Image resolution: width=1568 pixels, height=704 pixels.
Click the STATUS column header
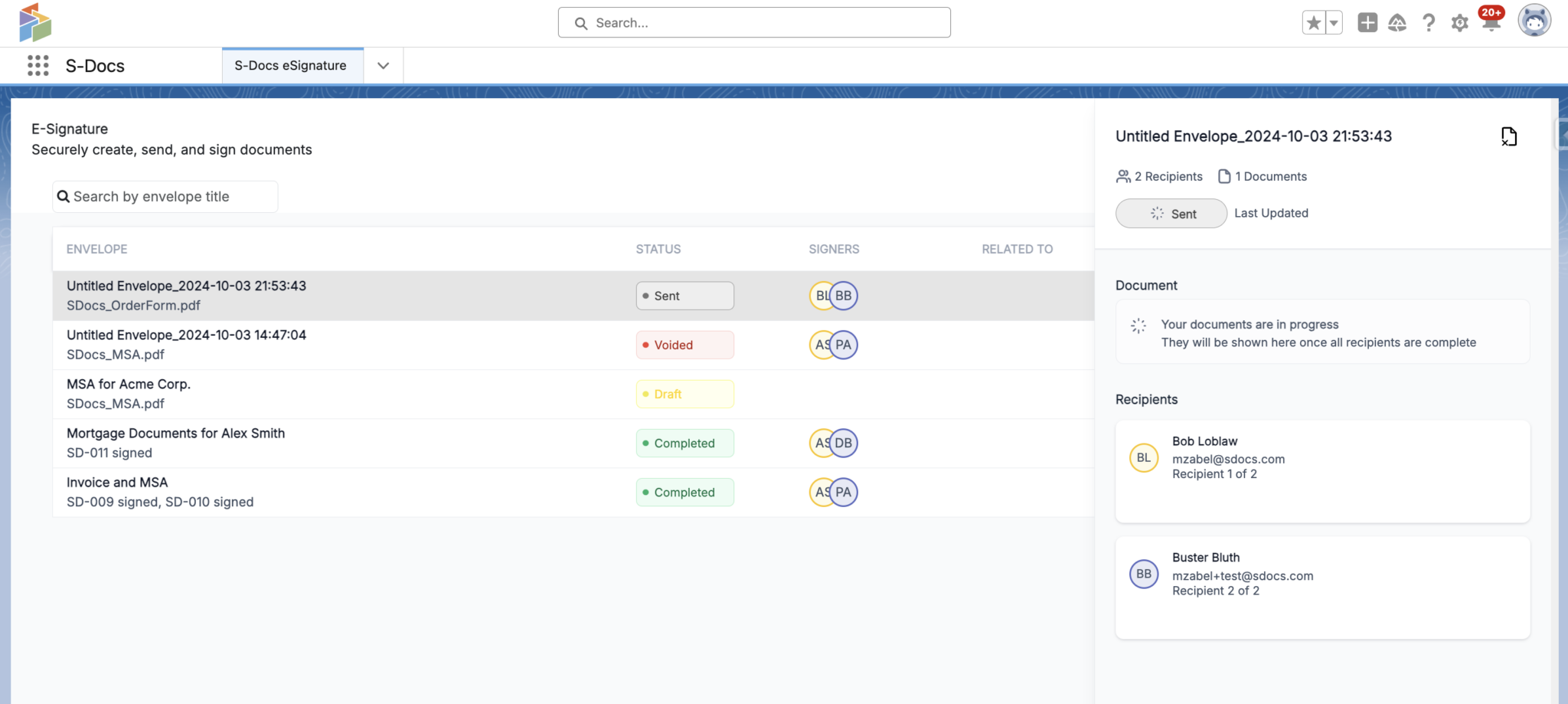pyautogui.click(x=658, y=249)
